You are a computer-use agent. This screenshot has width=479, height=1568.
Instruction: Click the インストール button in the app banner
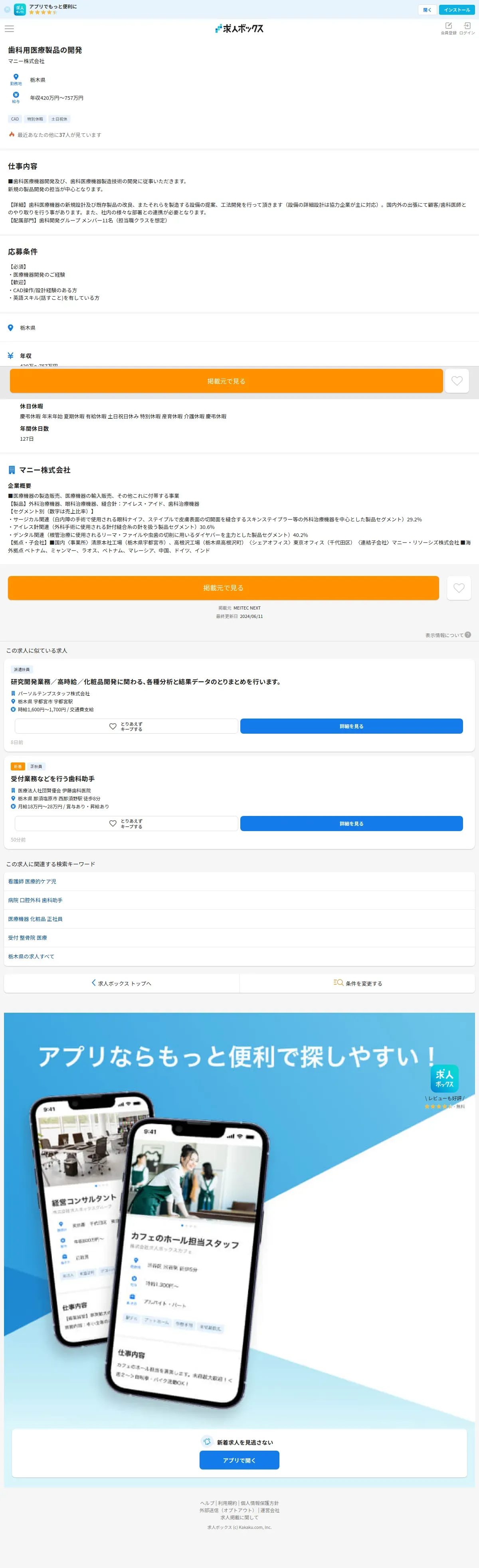tap(457, 10)
